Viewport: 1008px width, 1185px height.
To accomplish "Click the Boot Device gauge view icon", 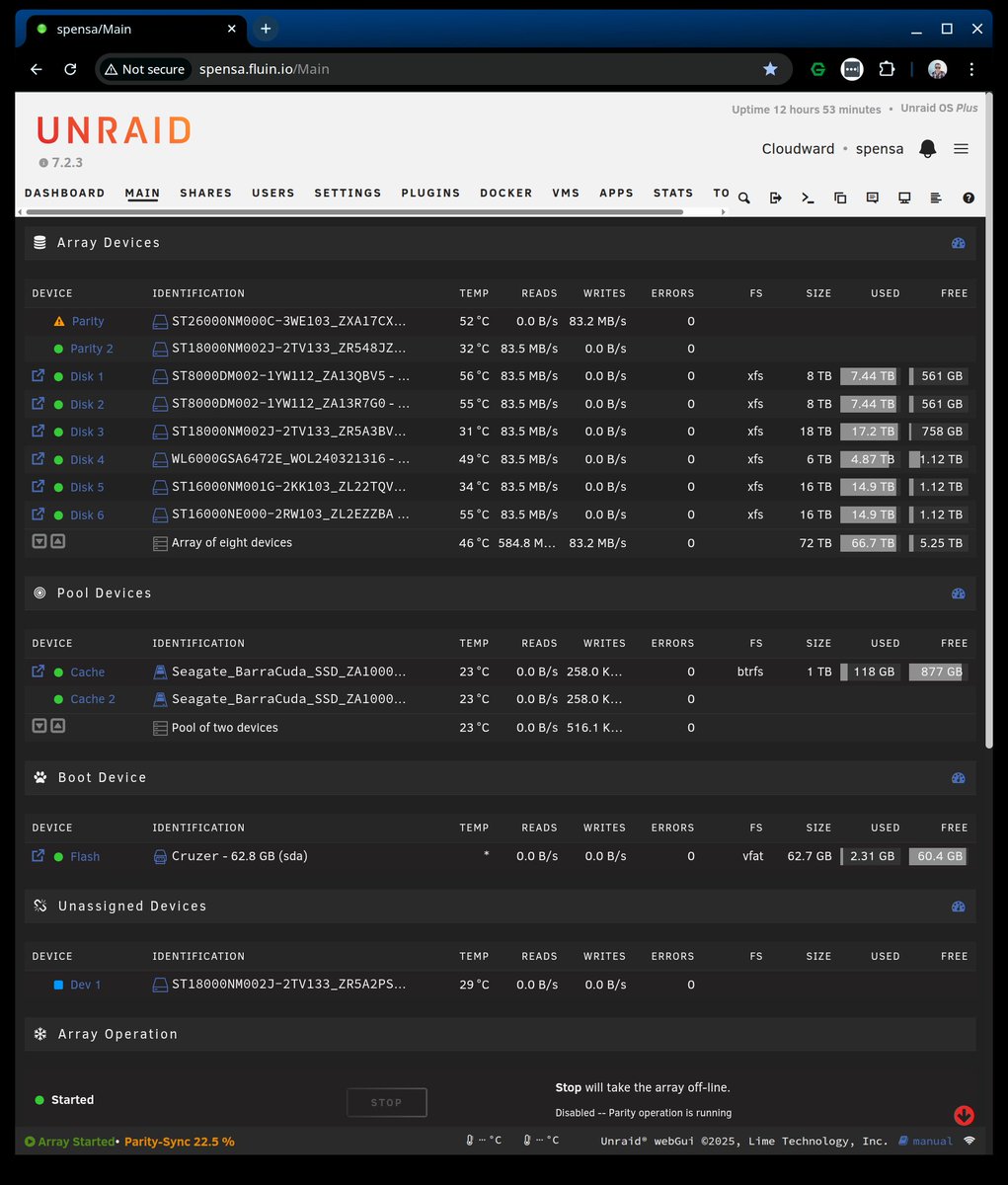I will coord(958,778).
